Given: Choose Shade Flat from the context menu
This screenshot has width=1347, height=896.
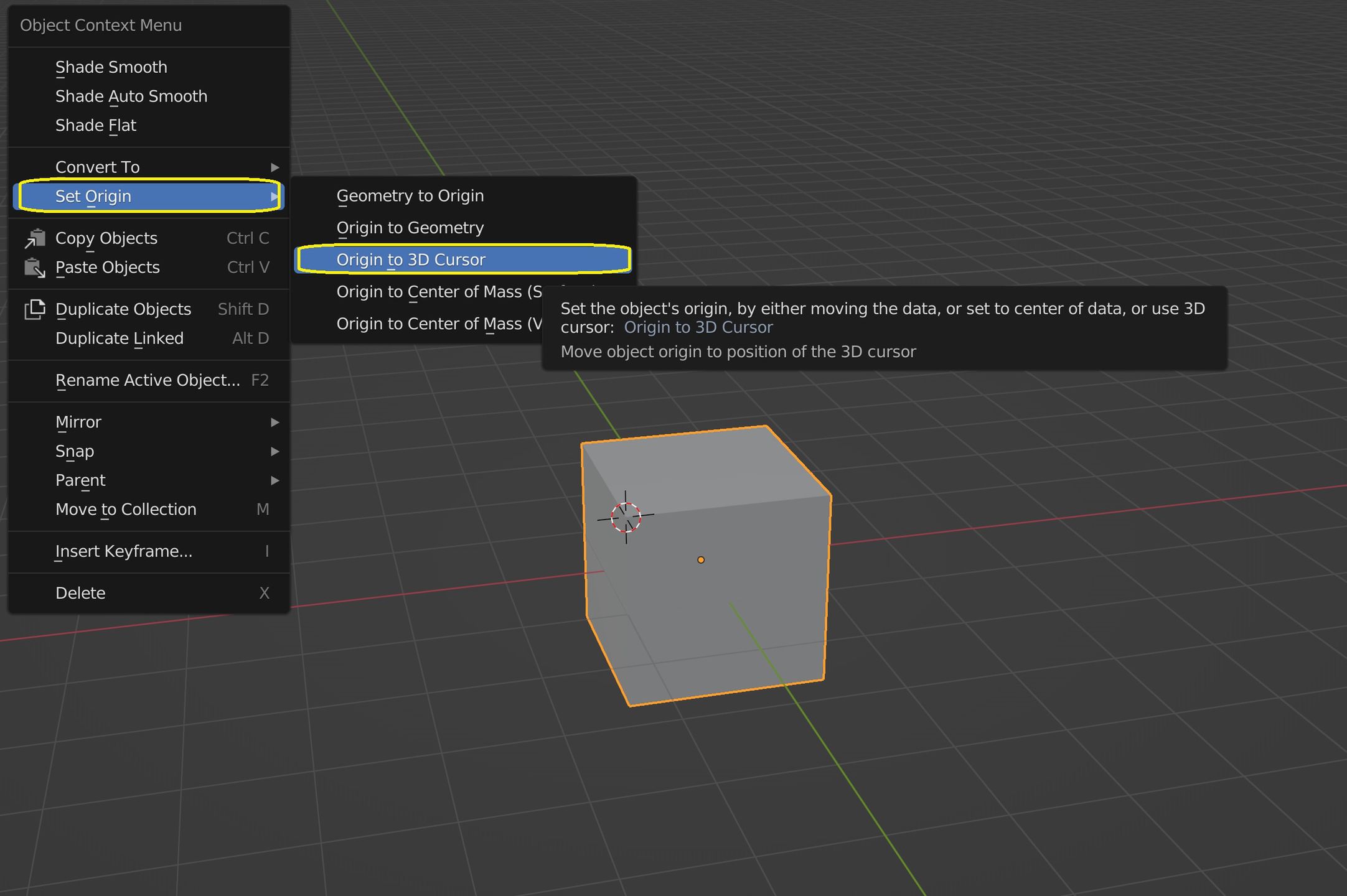Looking at the screenshot, I should click(x=95, y=125).
